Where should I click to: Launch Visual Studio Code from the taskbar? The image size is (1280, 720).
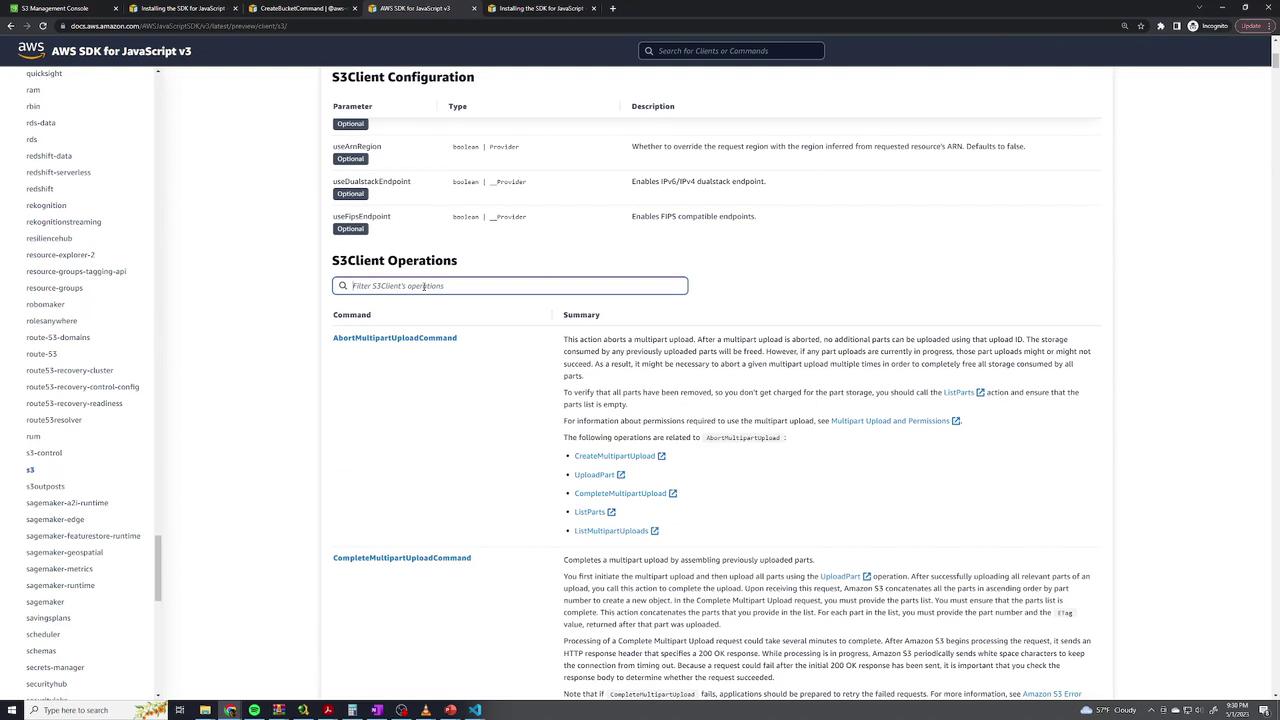(x=475, y=710)
